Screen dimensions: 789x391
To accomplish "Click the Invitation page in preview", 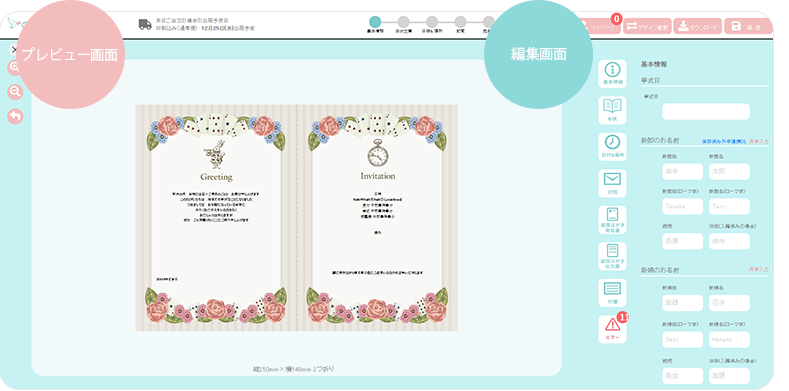I will coord(377,217).
